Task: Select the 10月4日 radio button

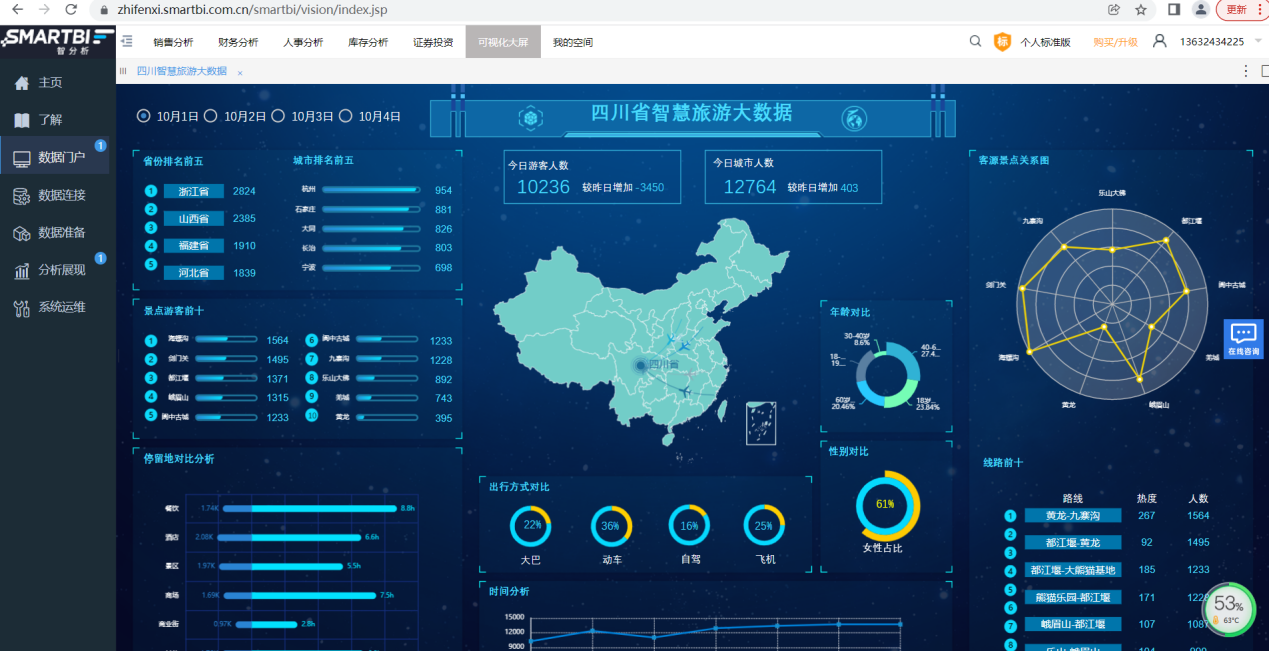Action: [x=346, y=115]
